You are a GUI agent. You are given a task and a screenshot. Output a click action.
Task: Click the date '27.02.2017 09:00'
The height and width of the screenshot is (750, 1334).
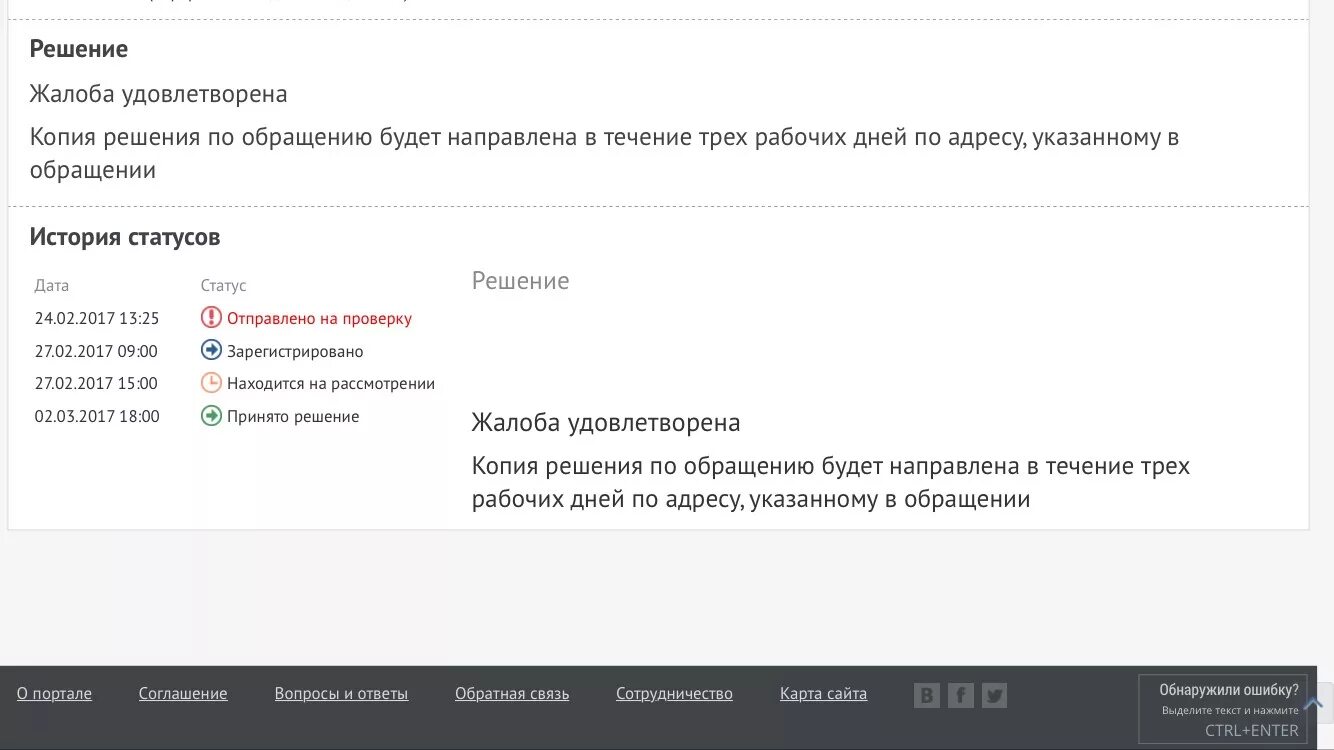tap(96, 352)
